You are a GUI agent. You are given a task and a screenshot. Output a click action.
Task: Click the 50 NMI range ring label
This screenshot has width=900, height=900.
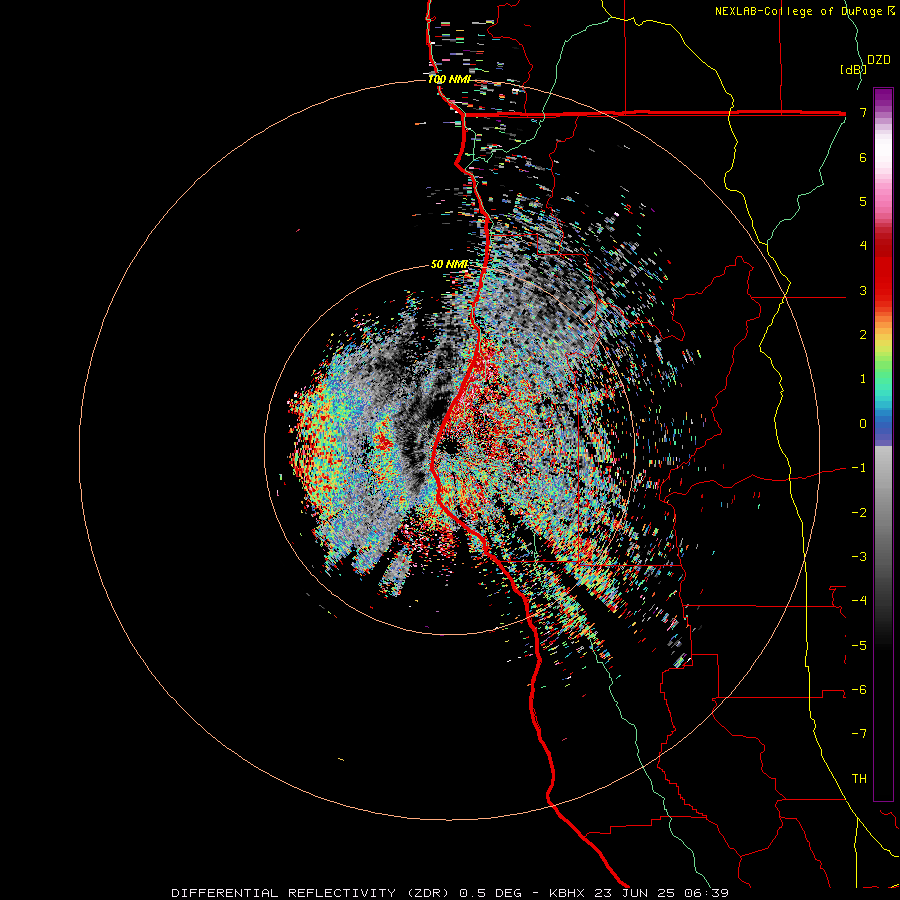(449, 265)
